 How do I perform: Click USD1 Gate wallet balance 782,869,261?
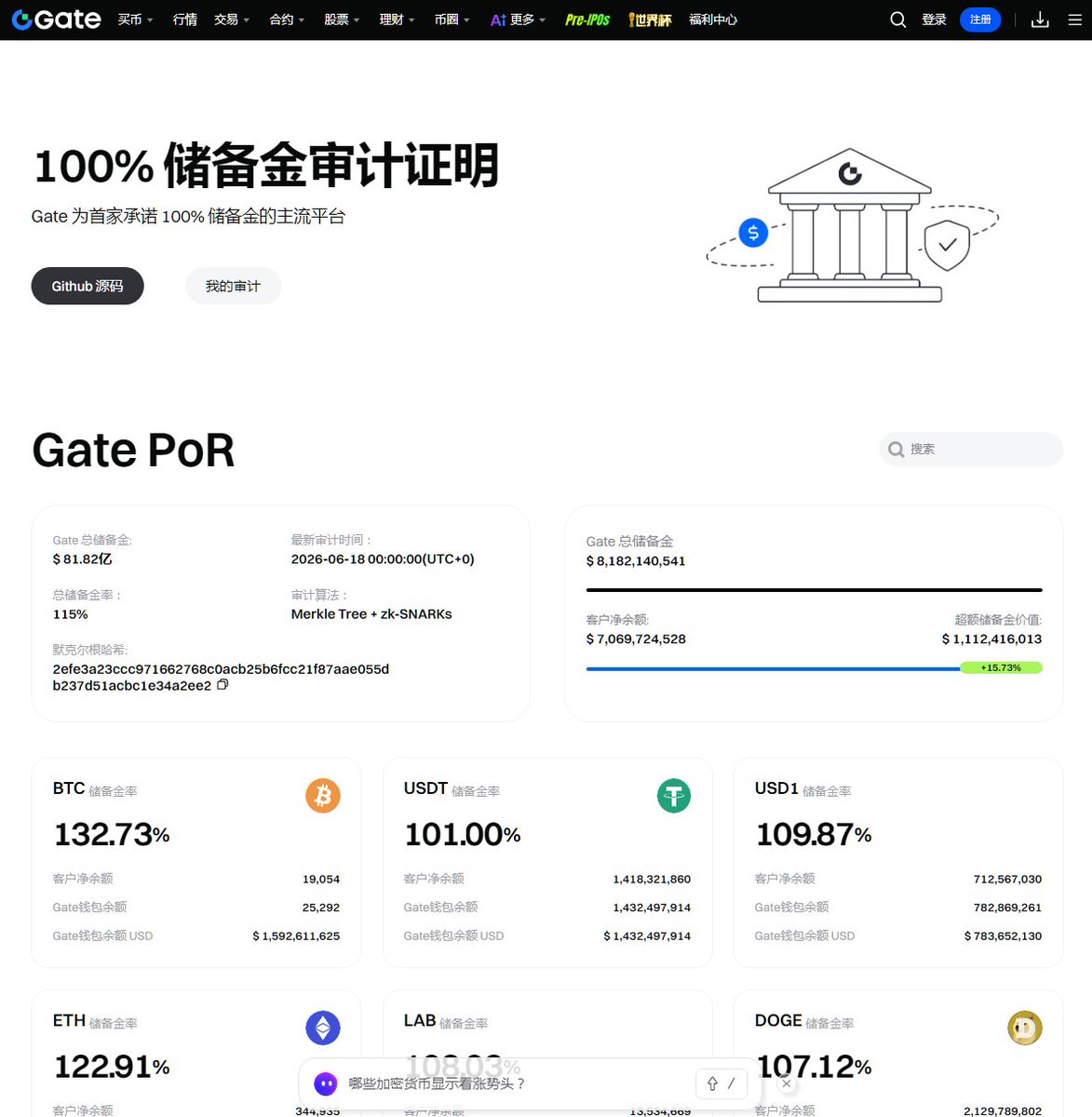click(1007, 908)
